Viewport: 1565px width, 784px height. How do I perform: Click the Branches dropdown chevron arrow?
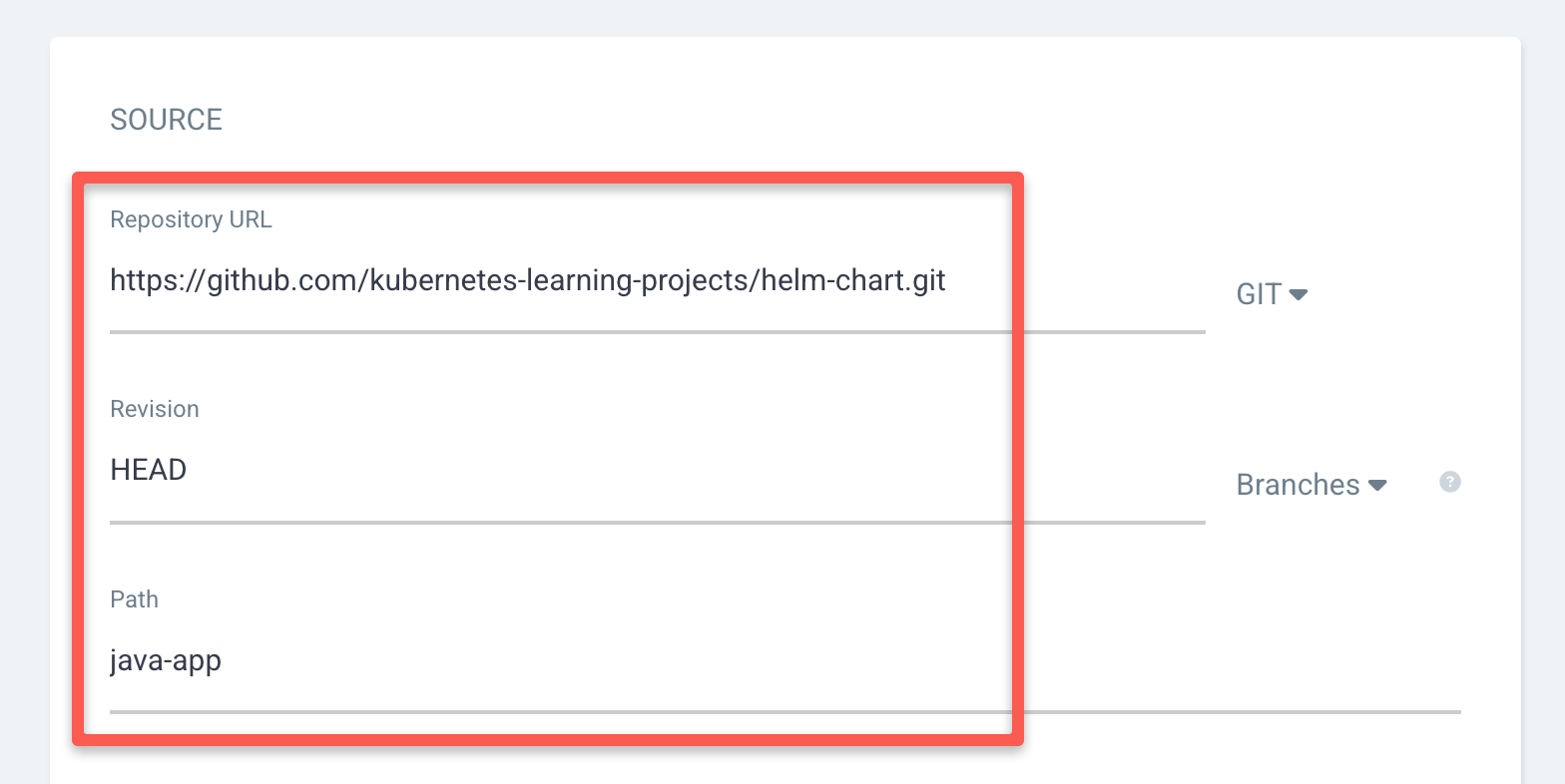[1378, 487]
